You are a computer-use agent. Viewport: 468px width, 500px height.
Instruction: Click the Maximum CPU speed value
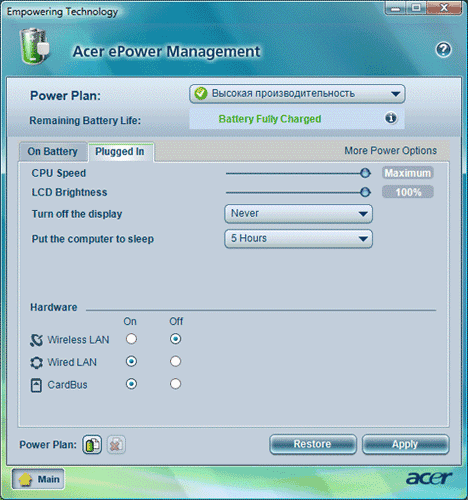coord(408,173)
